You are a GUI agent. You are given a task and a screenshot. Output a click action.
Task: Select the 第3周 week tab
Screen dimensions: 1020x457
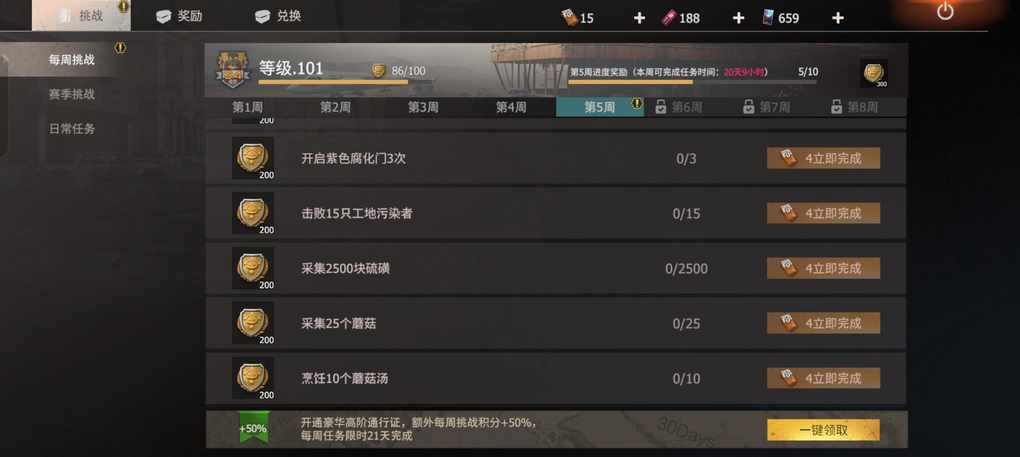[423, 107]
